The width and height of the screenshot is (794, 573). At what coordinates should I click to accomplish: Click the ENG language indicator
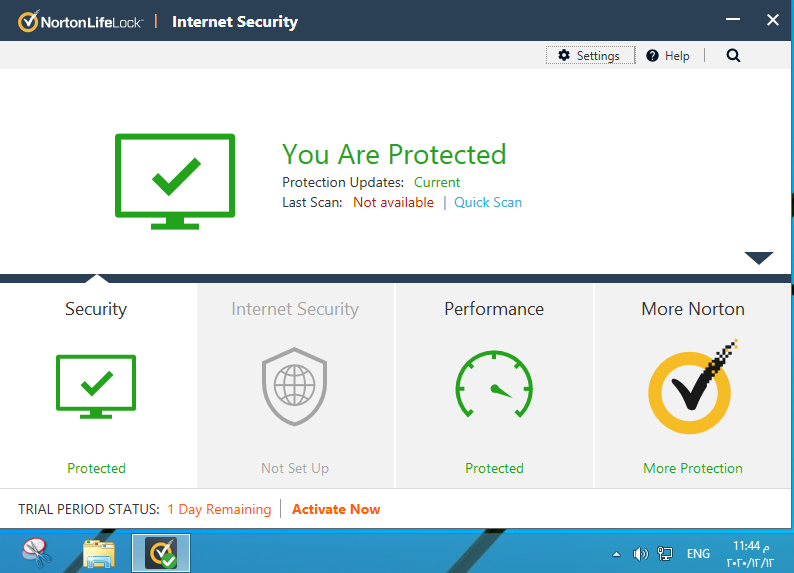tap(698, 554)
